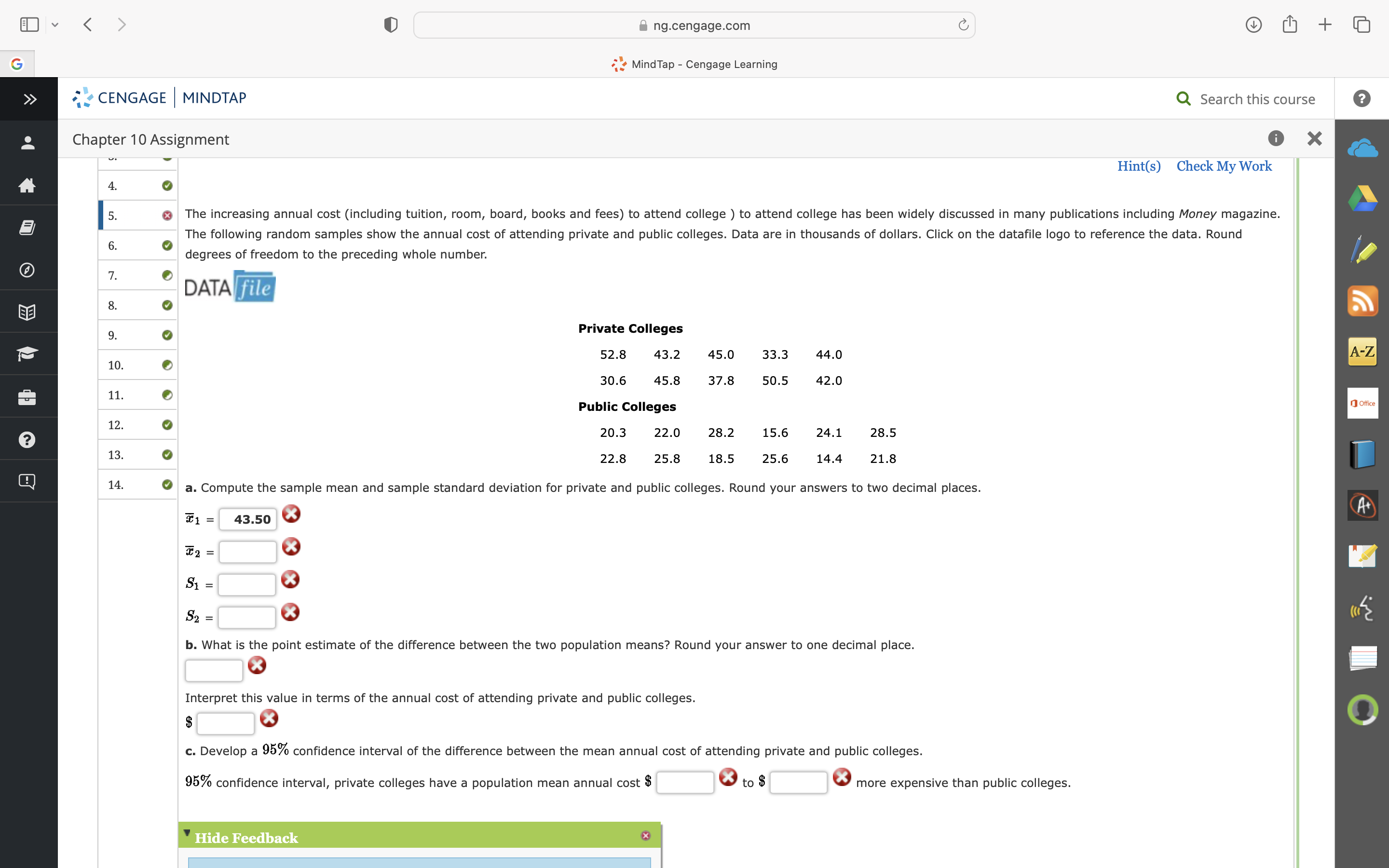1389x868 pixels.
Task: Click the shield privacy icon in address bar
Action: point(390,24)
